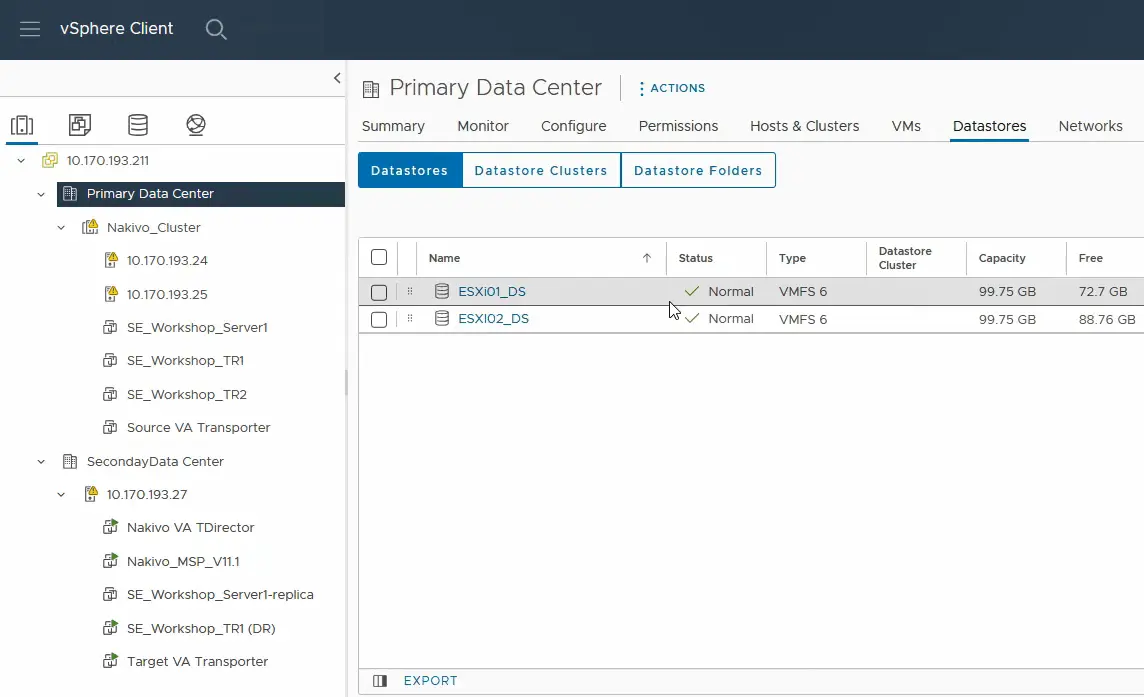1144x697 pixels.
Task: Open the ESXi02_DS datastore link
Action: tap(493, 318)
